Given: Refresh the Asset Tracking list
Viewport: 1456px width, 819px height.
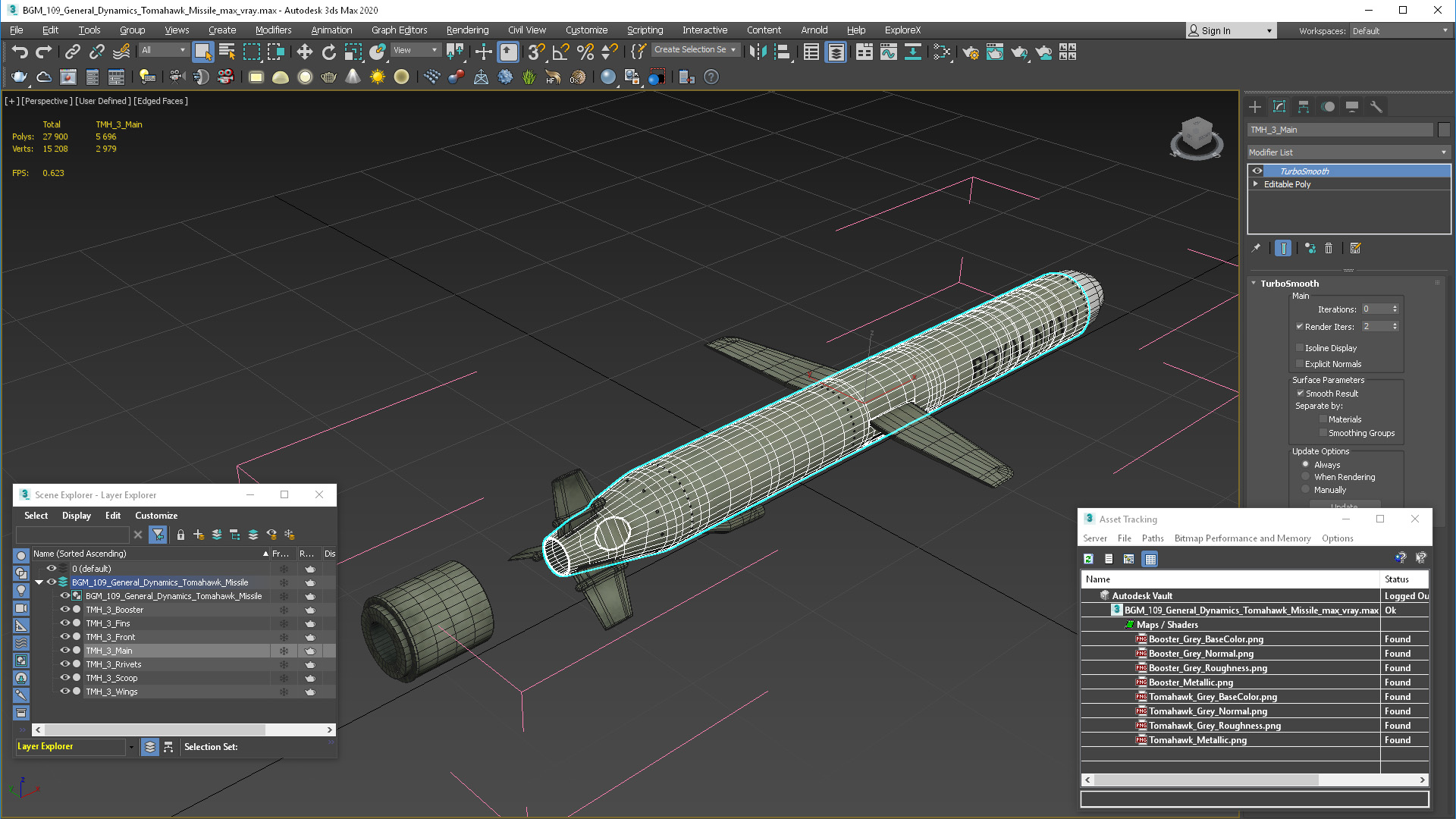Looking at the screenshot, I should (1089, 559).
